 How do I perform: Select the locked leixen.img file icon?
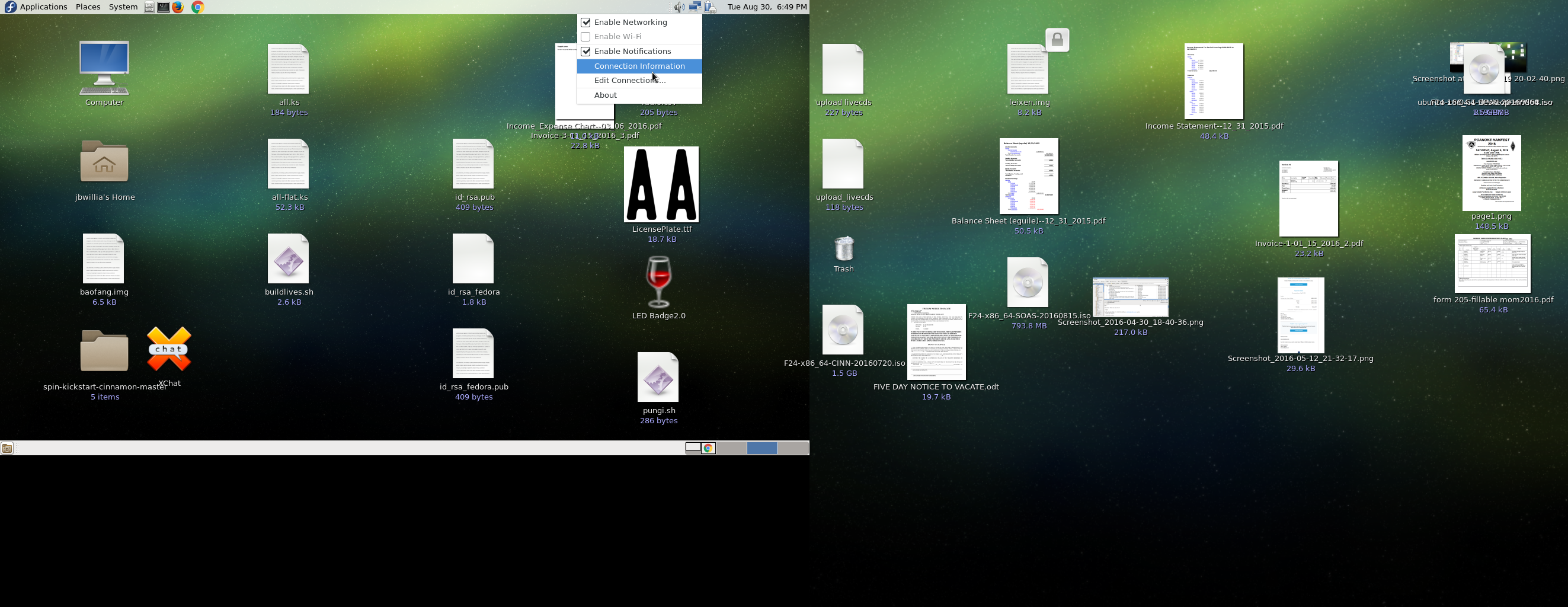(x=1028, y=69)
